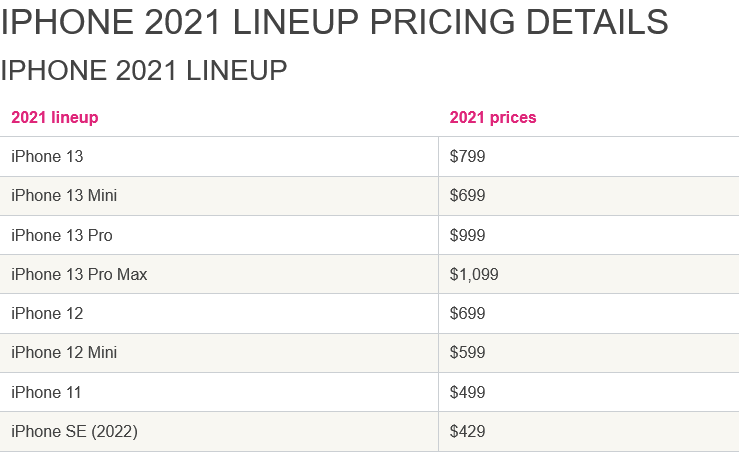
Task: Click the iPhone 12 $699 price
Action: tap(468, 313)
